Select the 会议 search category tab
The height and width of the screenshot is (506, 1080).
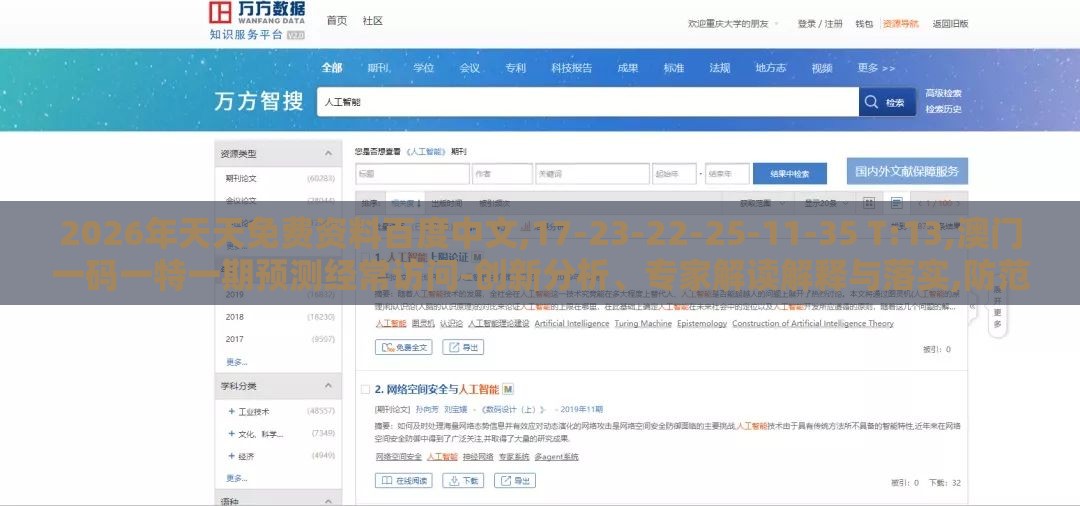[470, 68]
